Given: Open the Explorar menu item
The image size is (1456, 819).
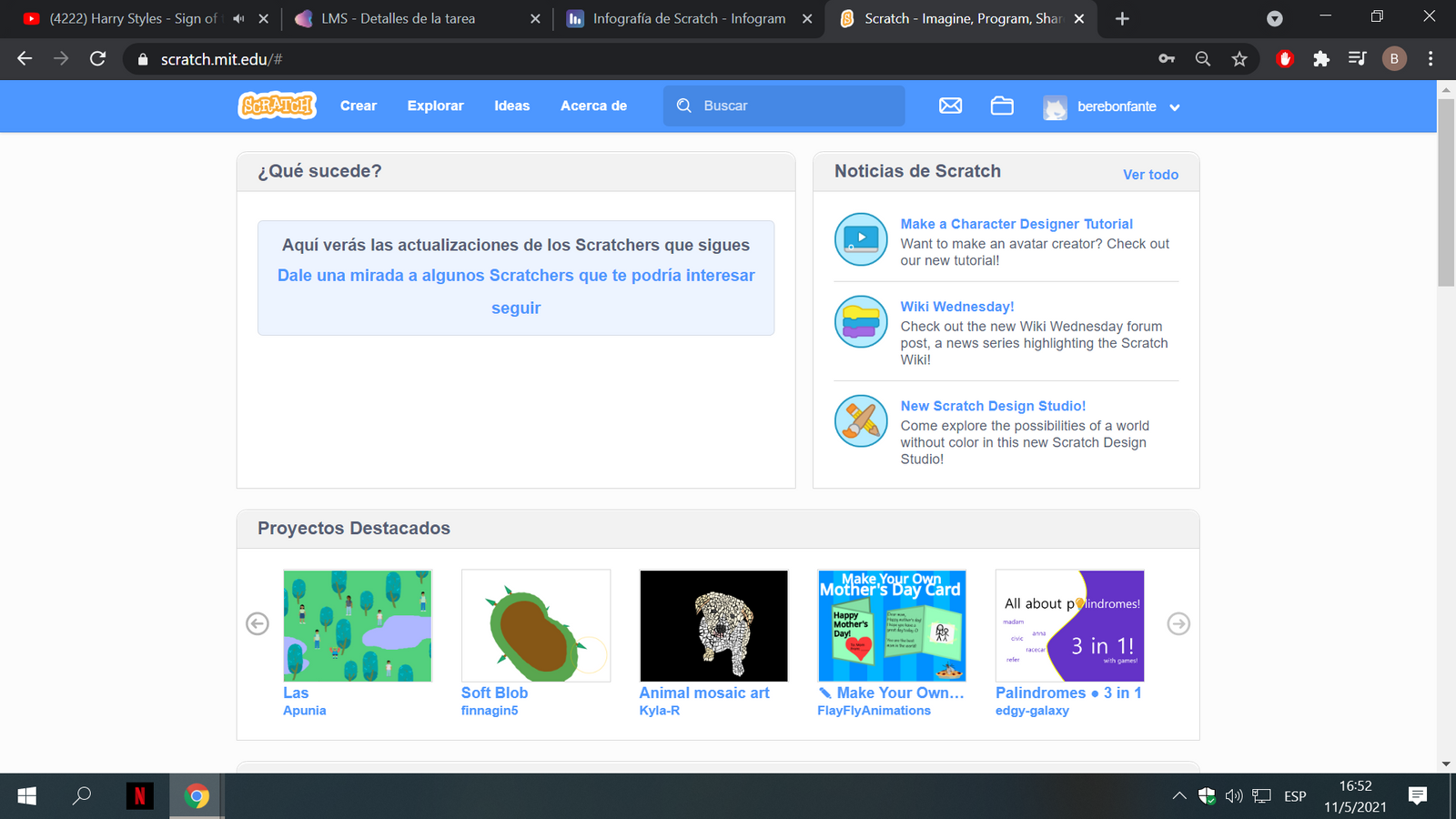Looking at the screenshot, I should [435, 106].
